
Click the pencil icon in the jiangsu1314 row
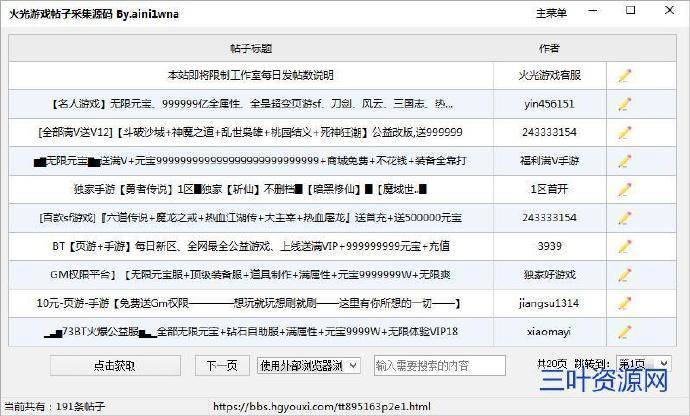(x=624, y=303)
